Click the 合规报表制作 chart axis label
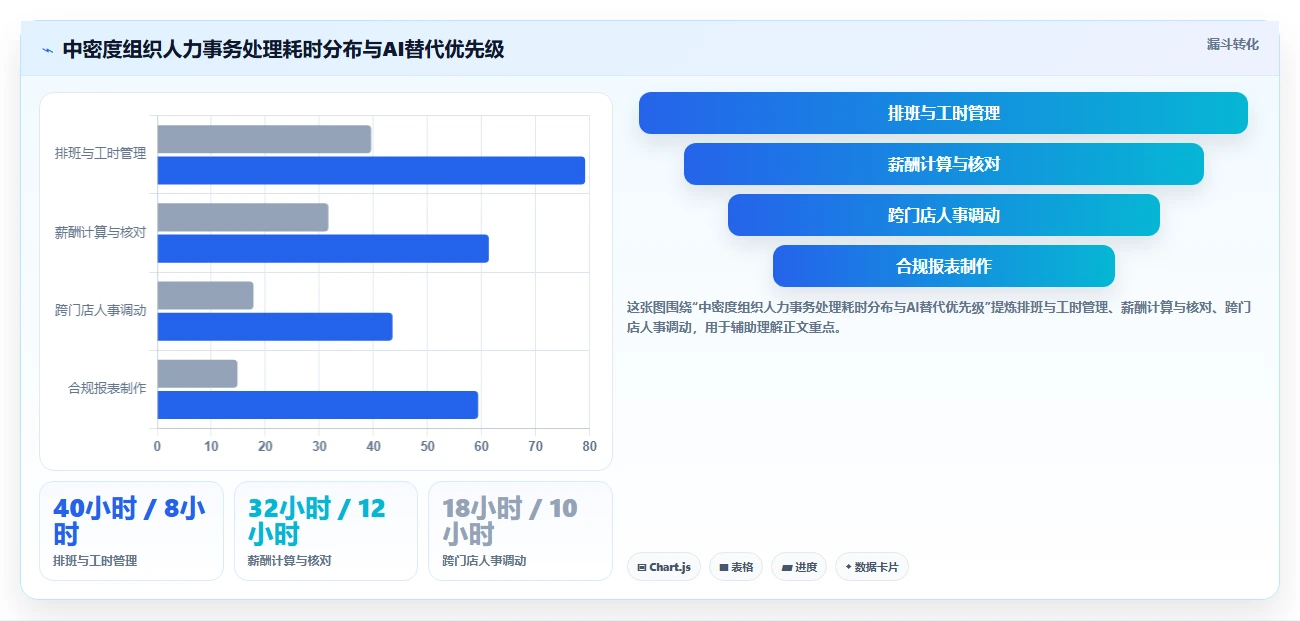This screenshot has width=1300, height=621. 107,388
